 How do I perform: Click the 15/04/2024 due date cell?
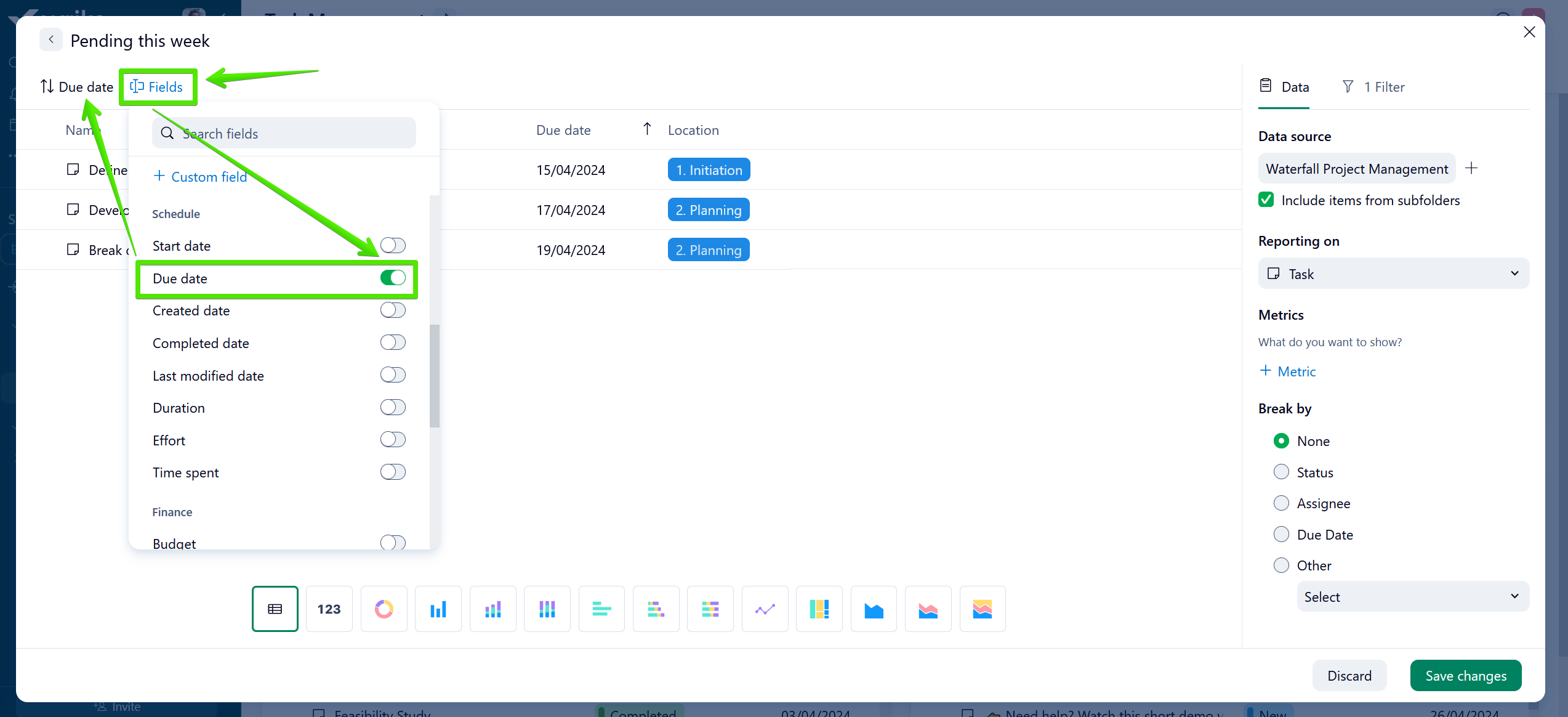tap(571, 169)
